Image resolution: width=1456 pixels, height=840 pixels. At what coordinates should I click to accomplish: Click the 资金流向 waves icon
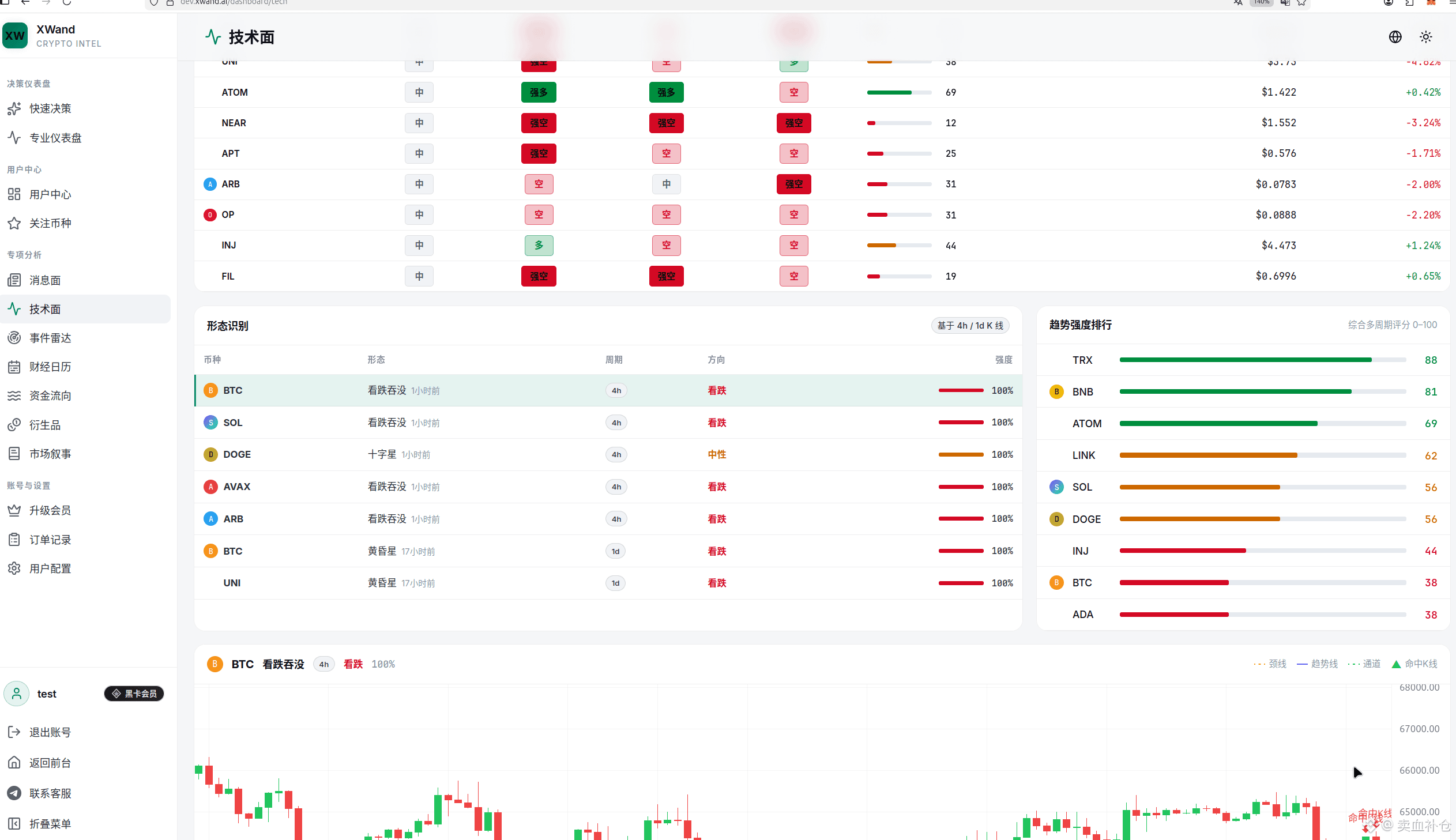click(14, 395)
